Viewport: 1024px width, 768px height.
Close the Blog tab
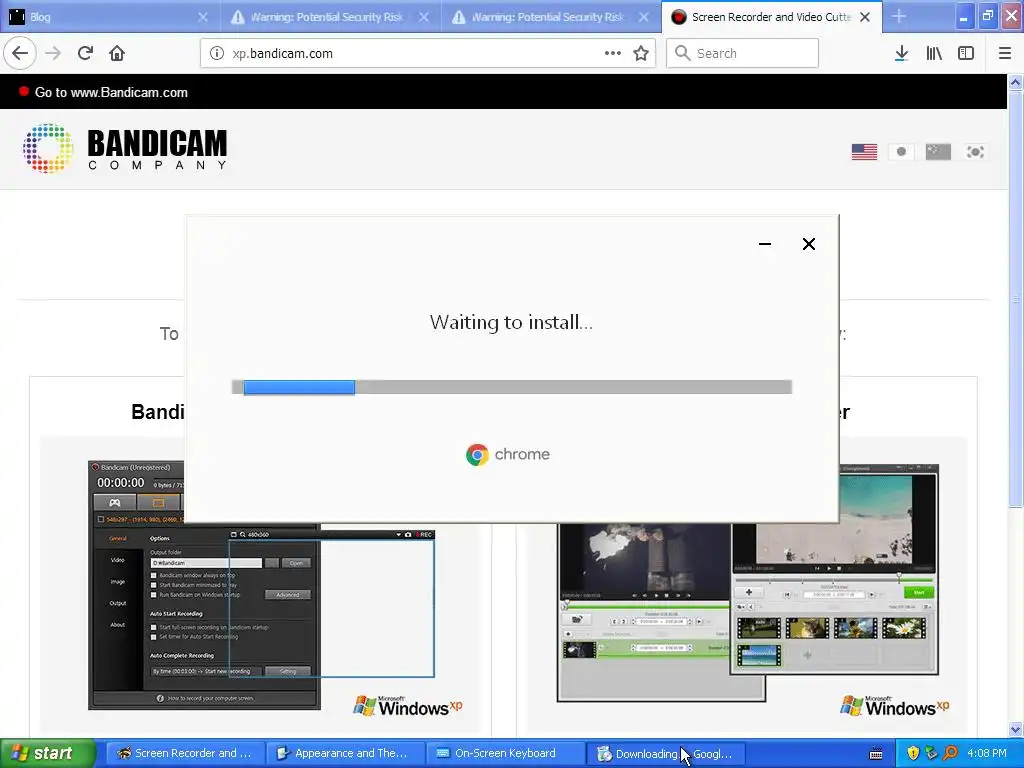point(203,17)
